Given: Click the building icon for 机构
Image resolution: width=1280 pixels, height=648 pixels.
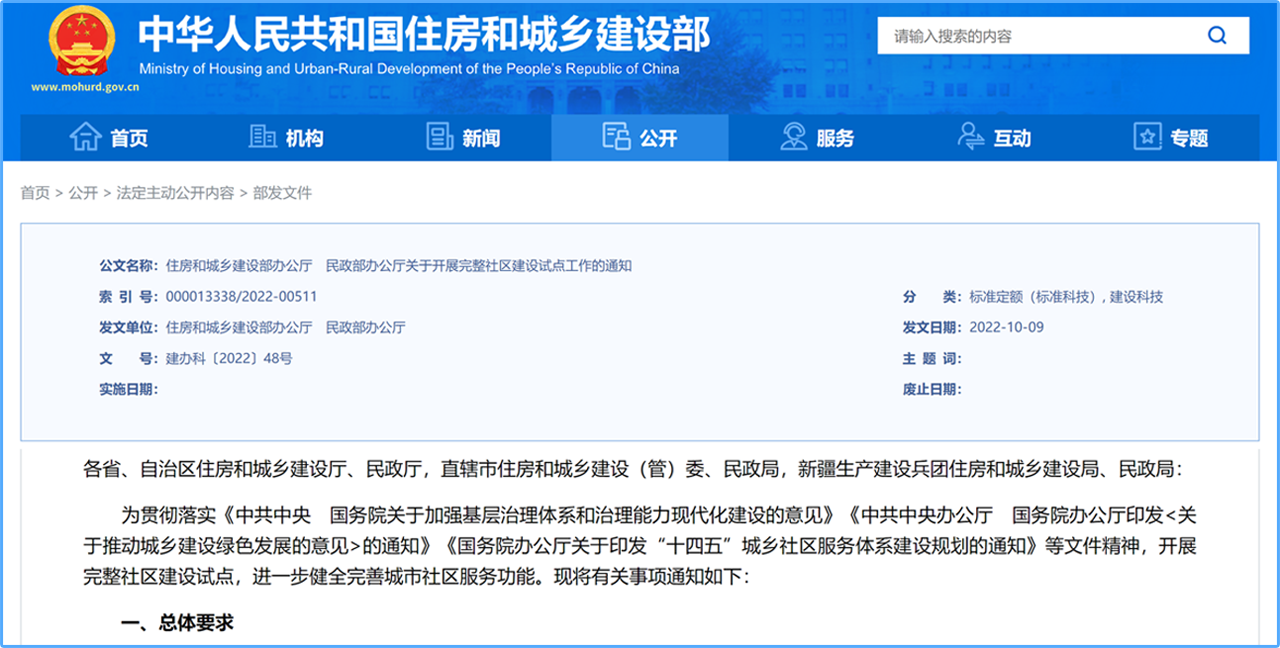Looking at the screenshot, I should [263, 137].
